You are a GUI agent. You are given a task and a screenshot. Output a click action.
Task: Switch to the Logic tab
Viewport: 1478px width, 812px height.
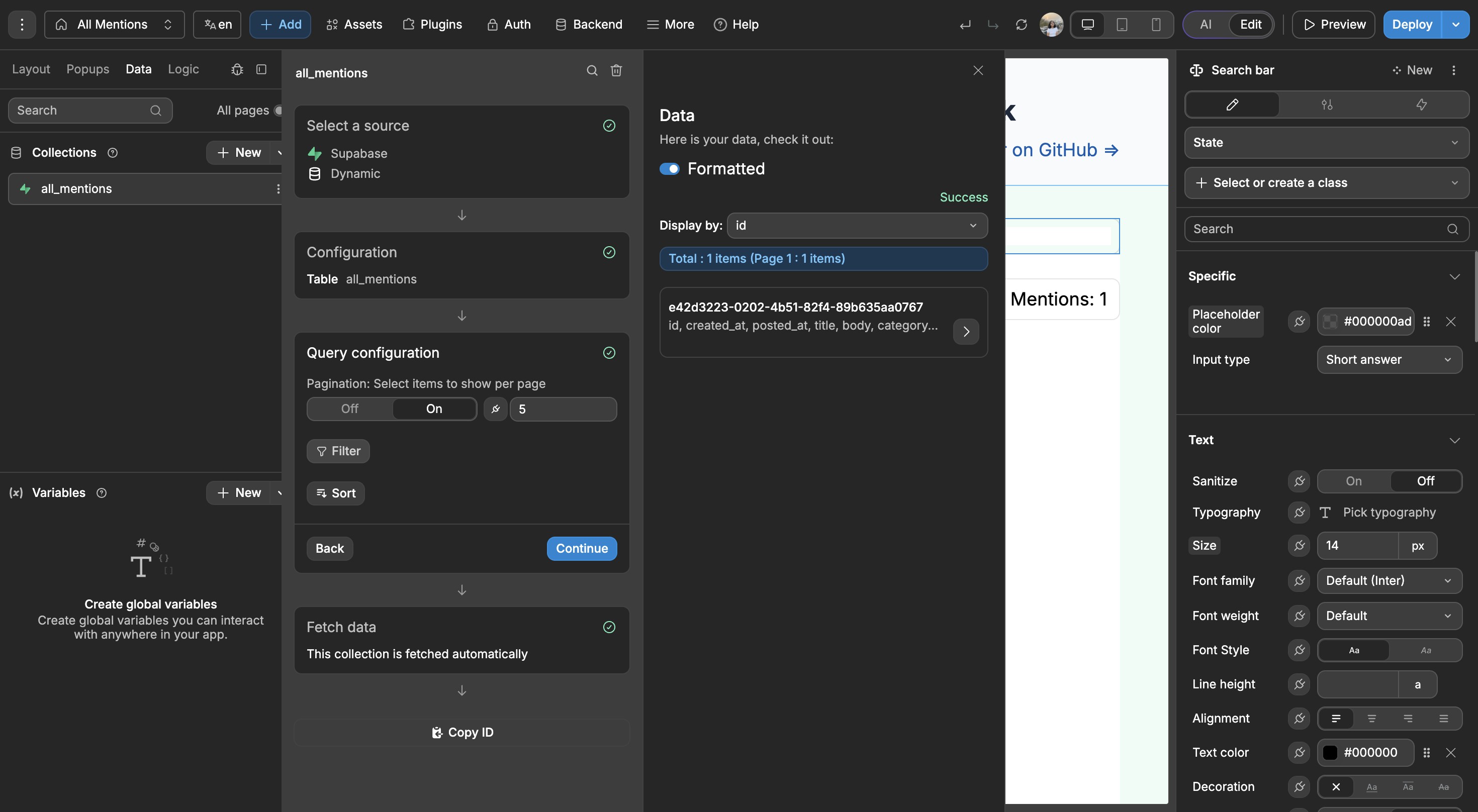[183, 69]
